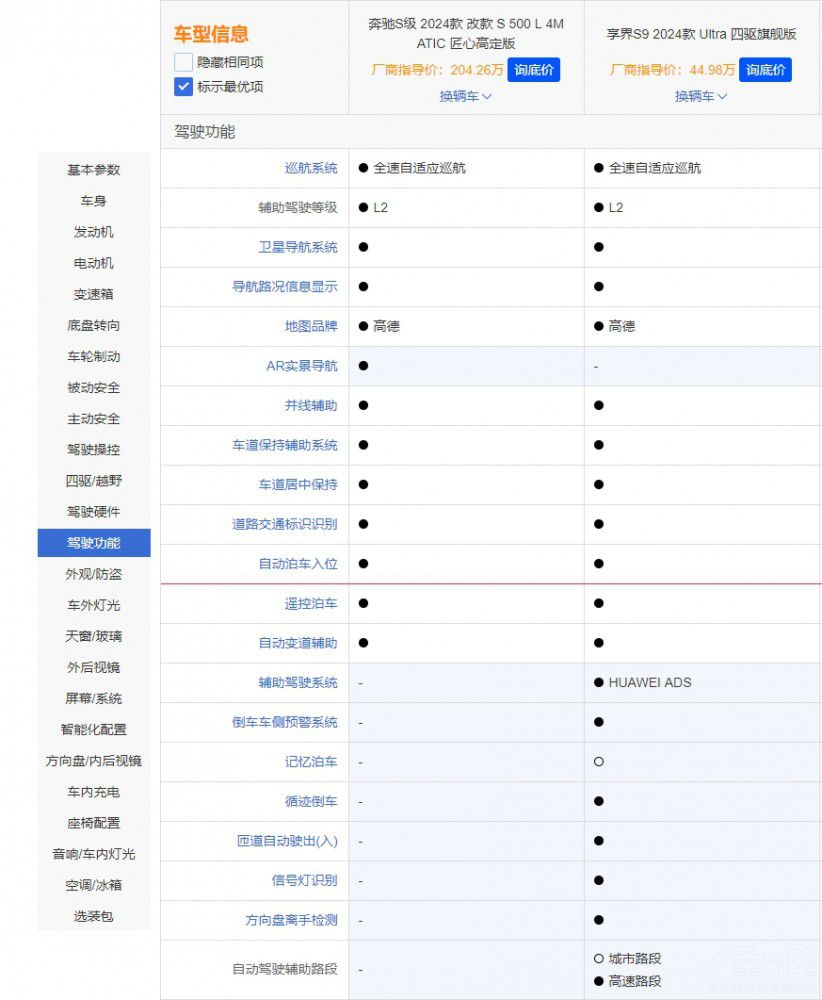Expand 换辆车 below the 享界S9 column
822x1000 pixels.
click(x=695, y=96)
